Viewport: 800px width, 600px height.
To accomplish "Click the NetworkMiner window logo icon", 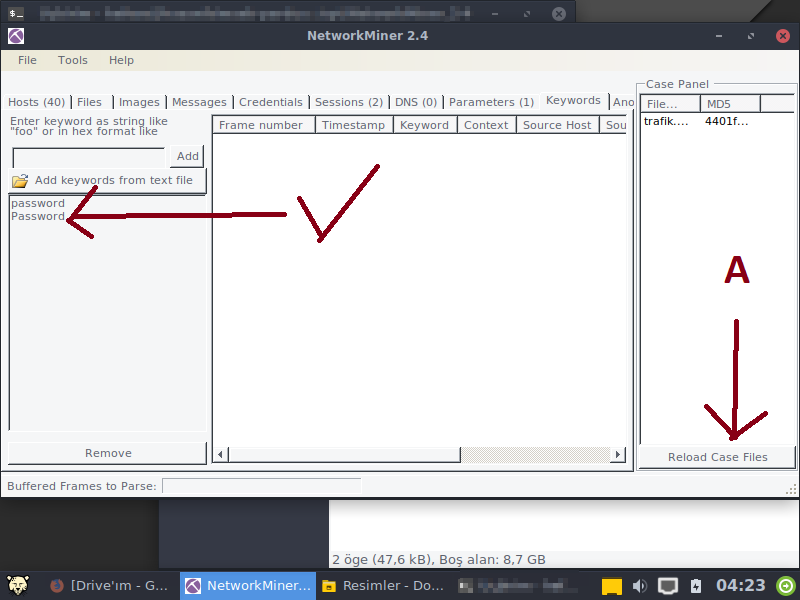I will tap(16, 36).
